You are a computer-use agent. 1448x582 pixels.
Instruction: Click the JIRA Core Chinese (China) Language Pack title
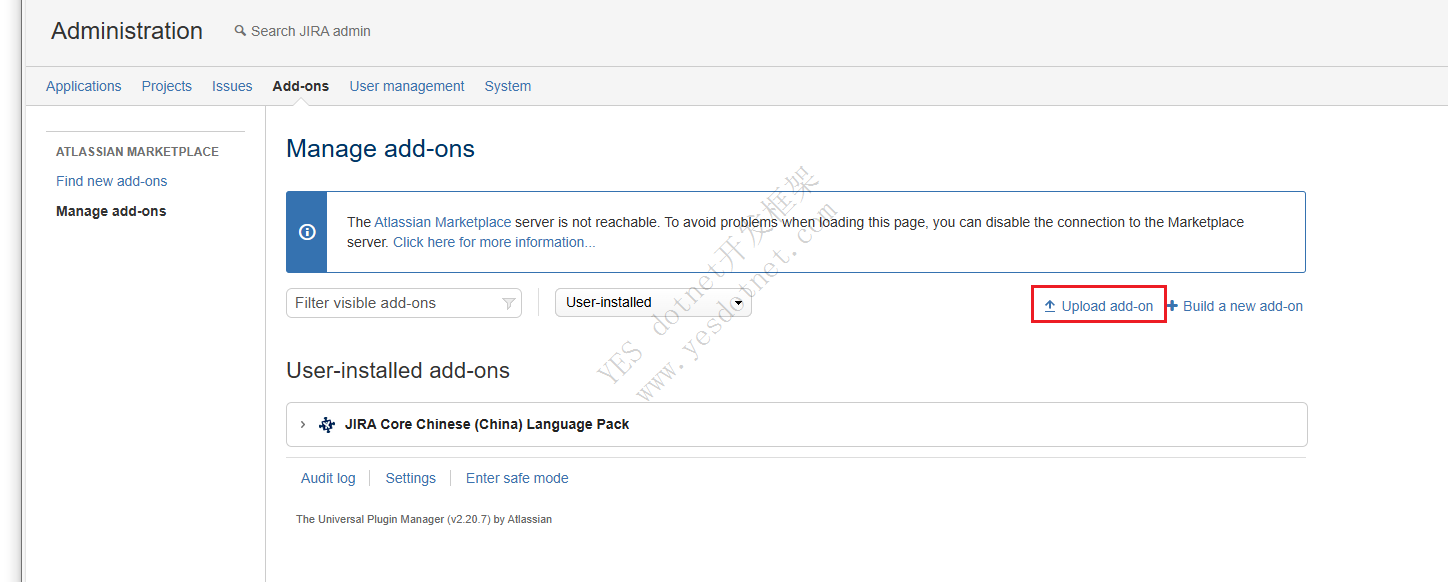tap(487, 424)
